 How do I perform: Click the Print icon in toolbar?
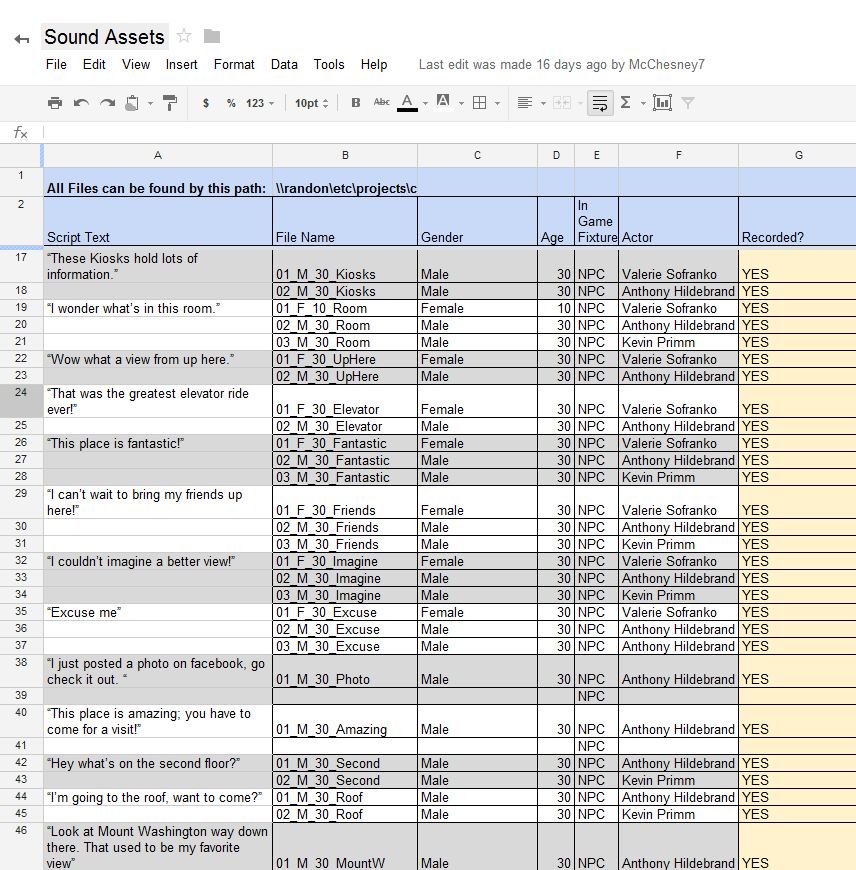pyautogui.click(x=55, y=103)
